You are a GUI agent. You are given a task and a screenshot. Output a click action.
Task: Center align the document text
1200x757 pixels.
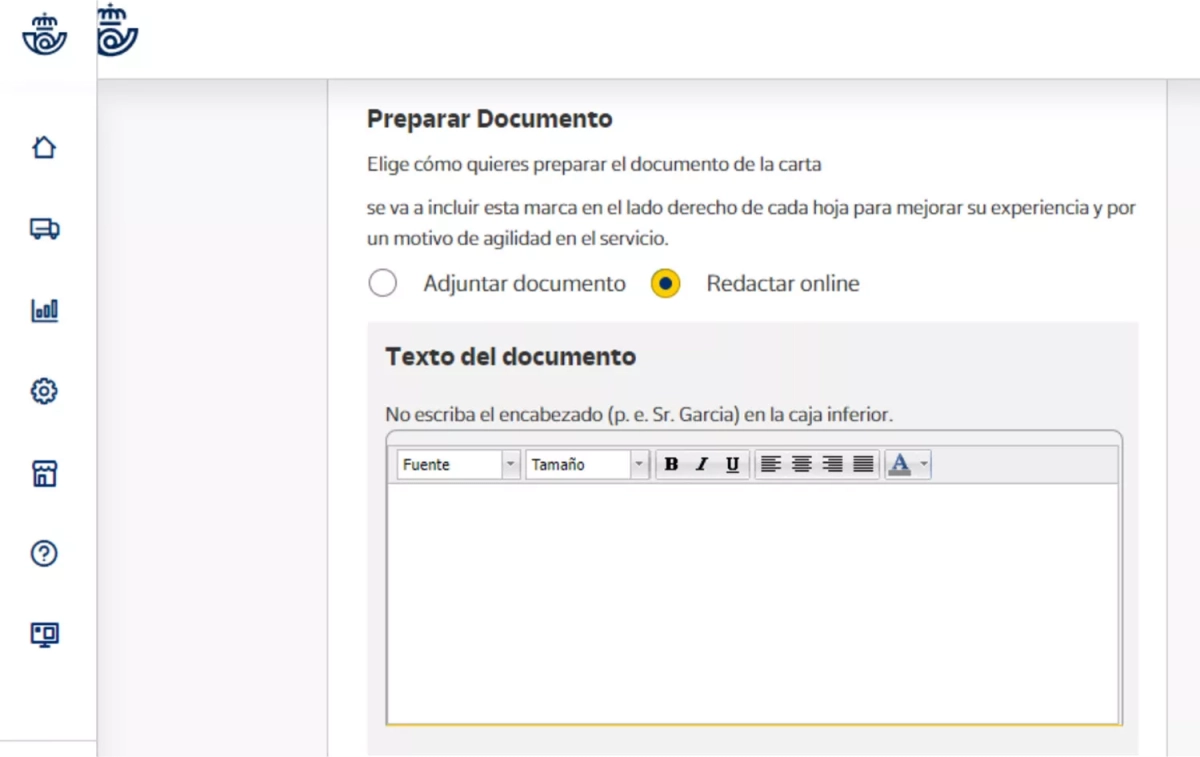(x=801, y=465)
